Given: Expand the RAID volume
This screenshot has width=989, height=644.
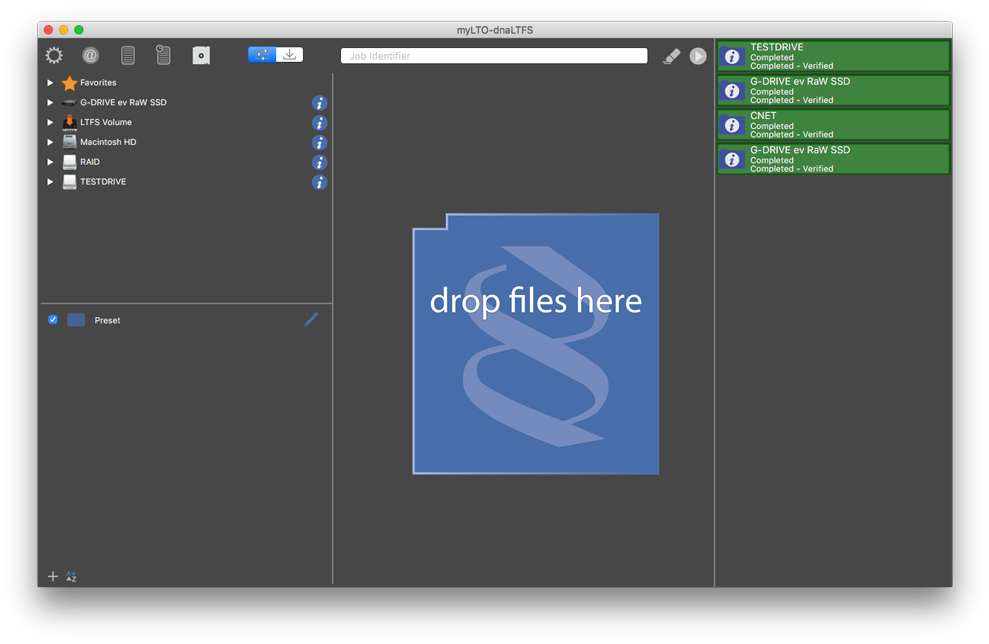Looking at the screenshot, I should [x=50, y=162].
